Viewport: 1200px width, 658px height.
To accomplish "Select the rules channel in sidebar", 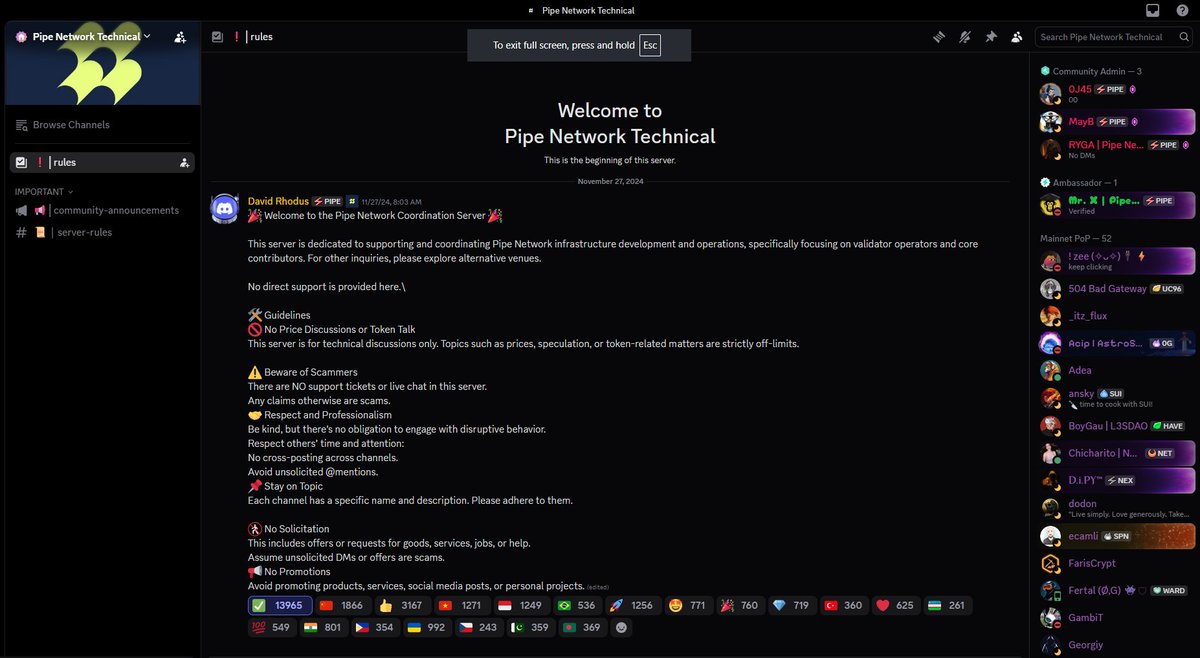I will 102,162.
